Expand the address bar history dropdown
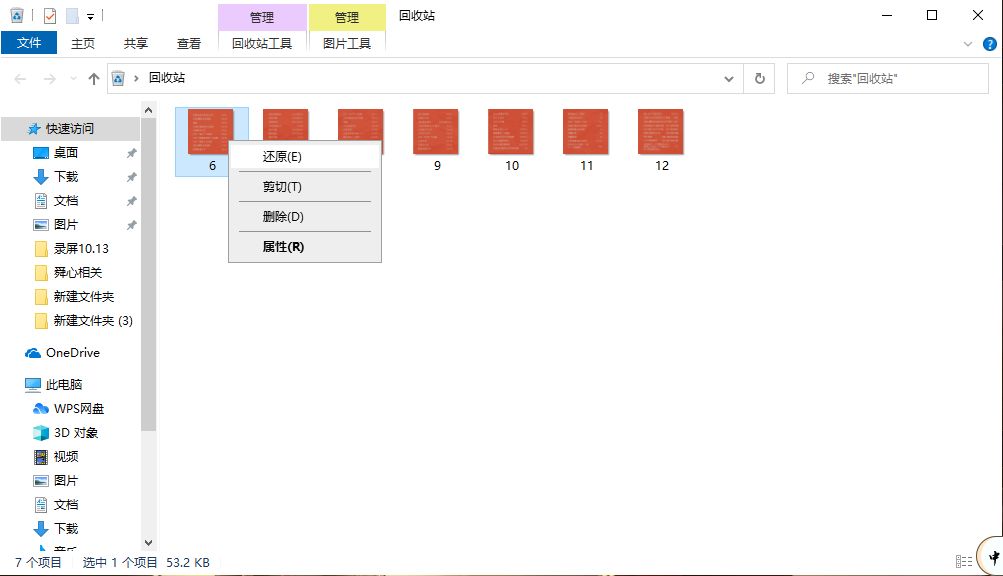Screen dimensions: 1003x576 coord(729,79)
